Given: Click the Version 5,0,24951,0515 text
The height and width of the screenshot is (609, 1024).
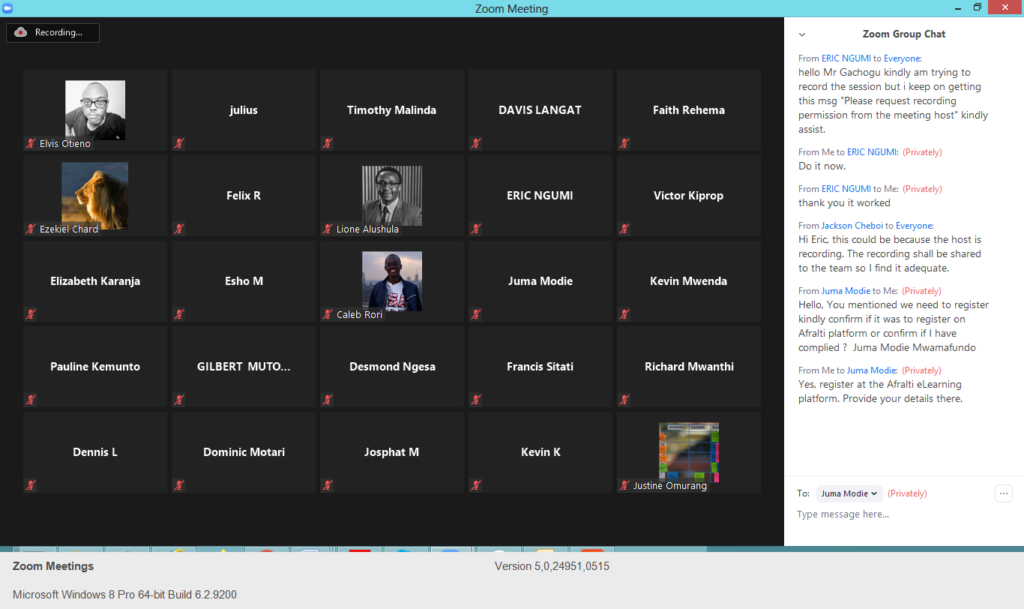Looking at the screenshot, I should coord(552,566).
